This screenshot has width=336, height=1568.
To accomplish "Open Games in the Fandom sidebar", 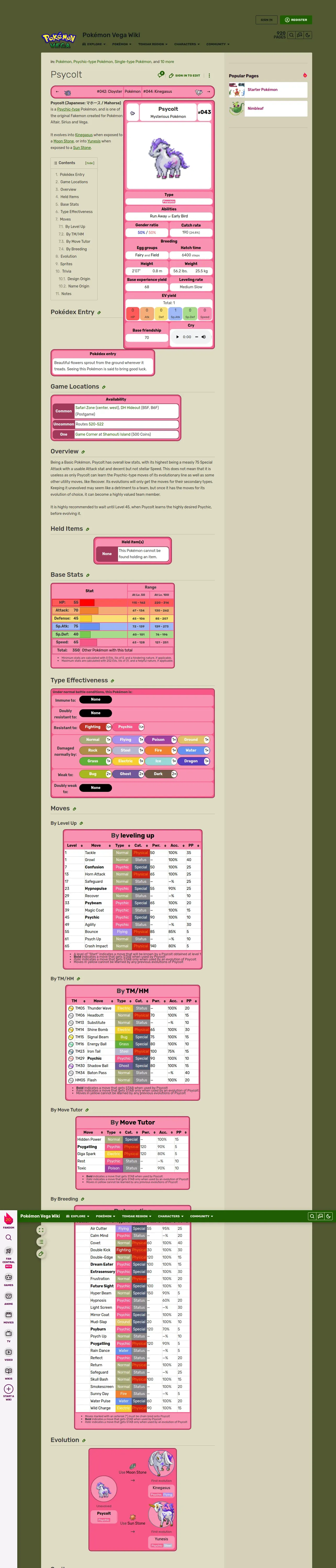I will point(9,1279).
